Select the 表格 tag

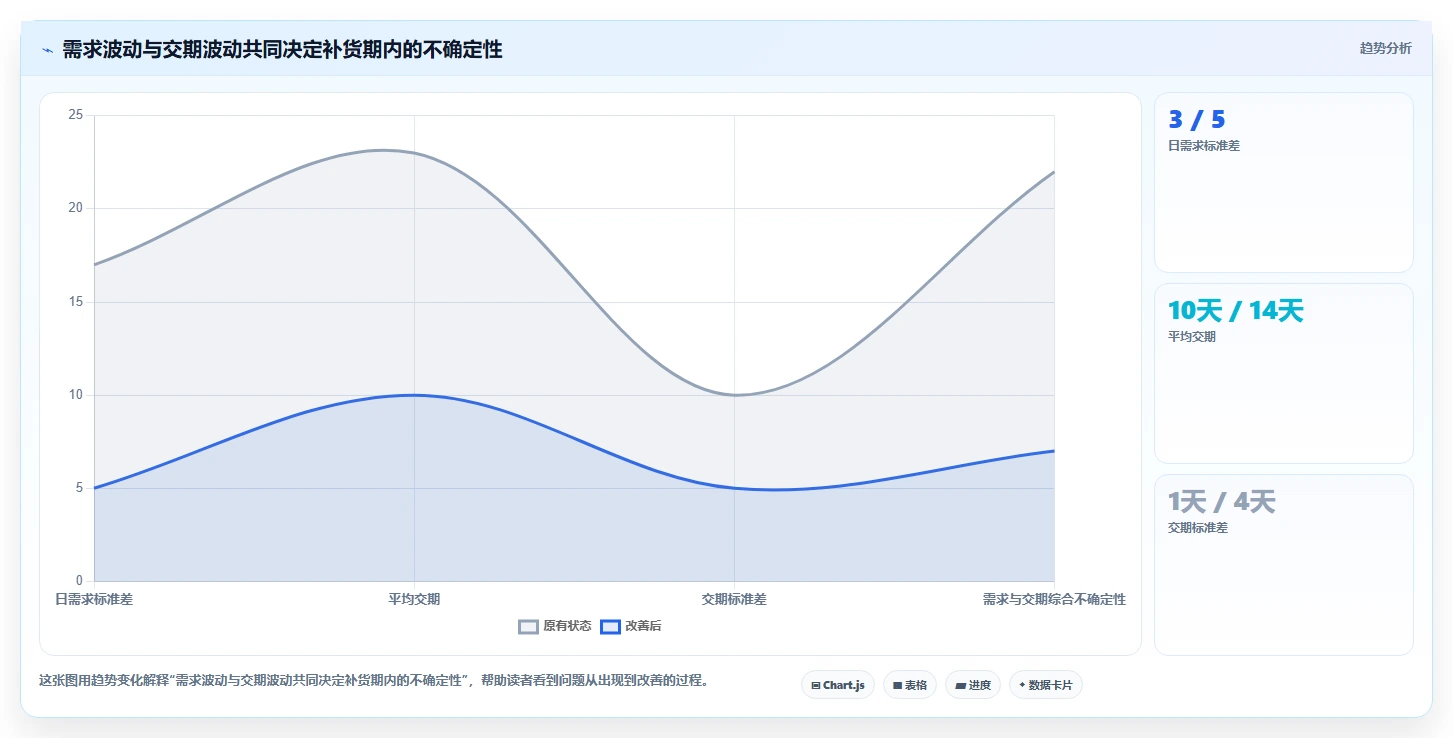pyautogui.click(x=910, y=685)
